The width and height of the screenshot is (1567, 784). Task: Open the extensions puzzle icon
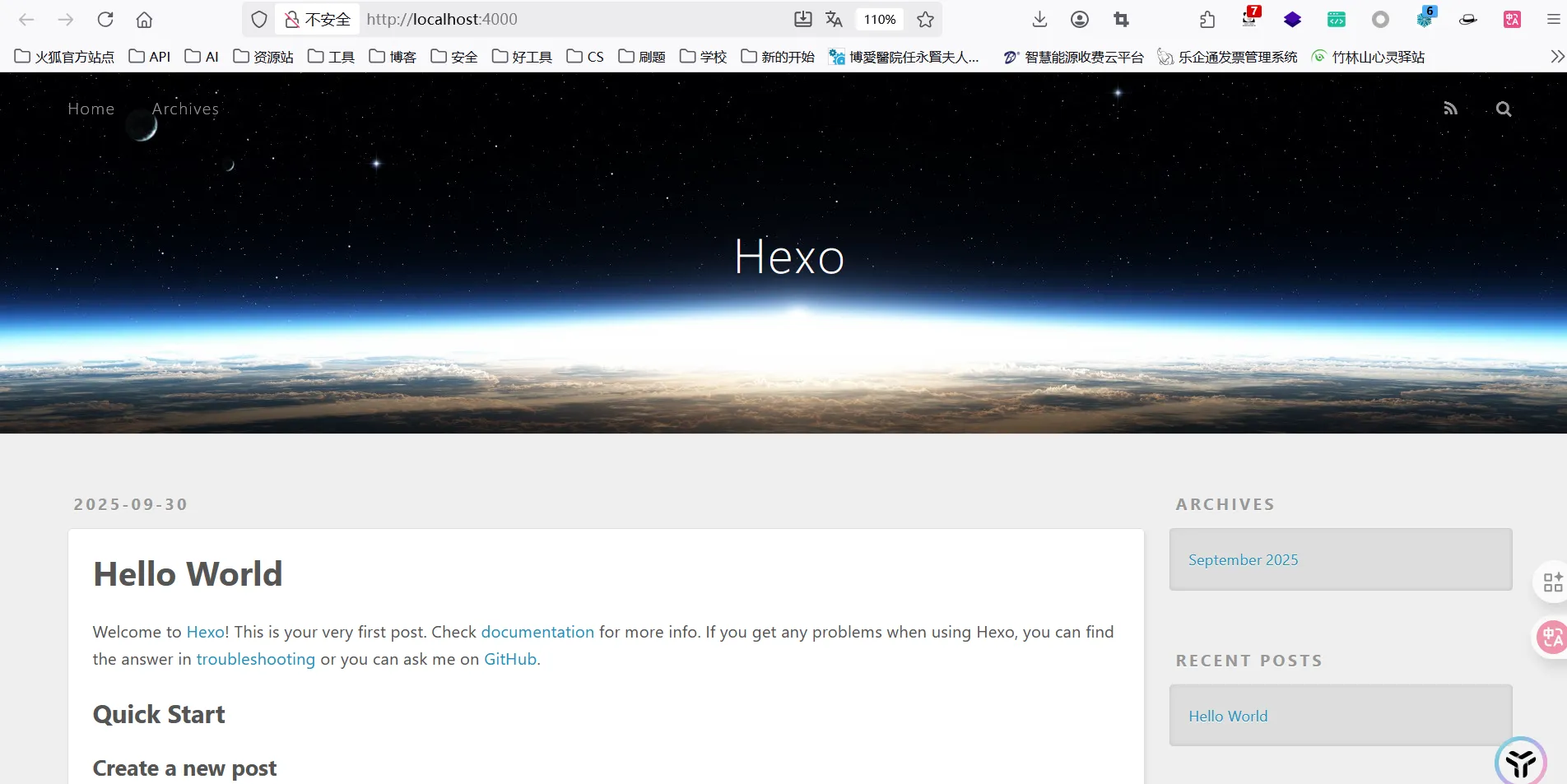(x=1207, y=20)
